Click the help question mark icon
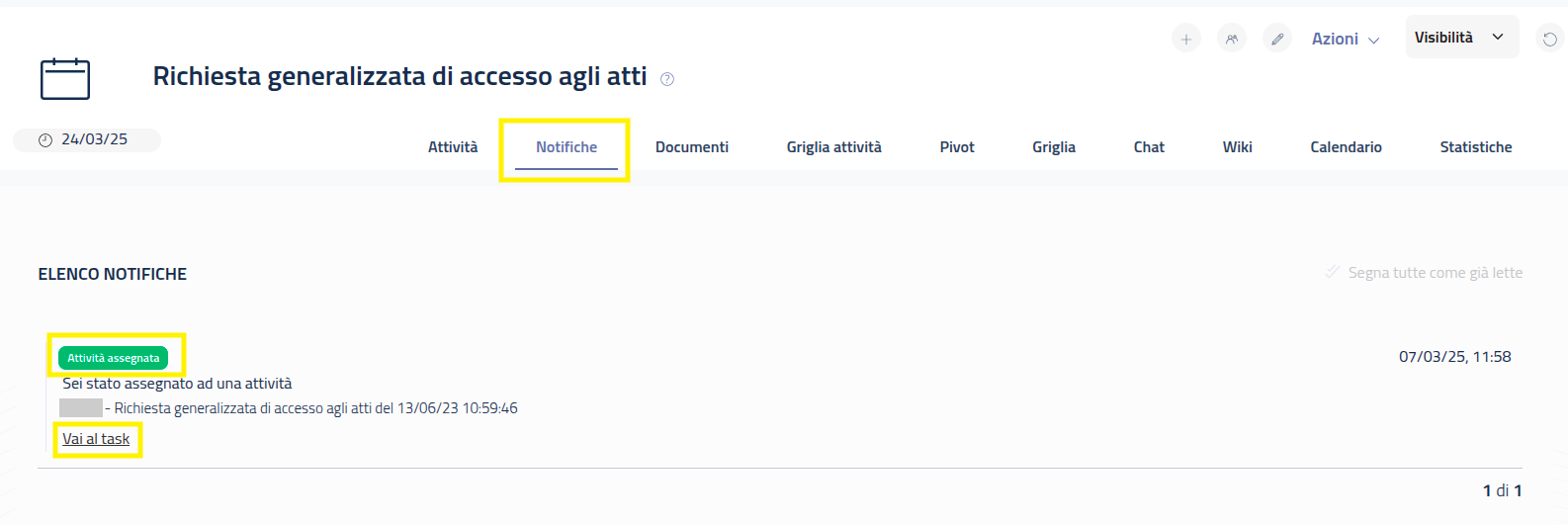 tap(667, 79)
